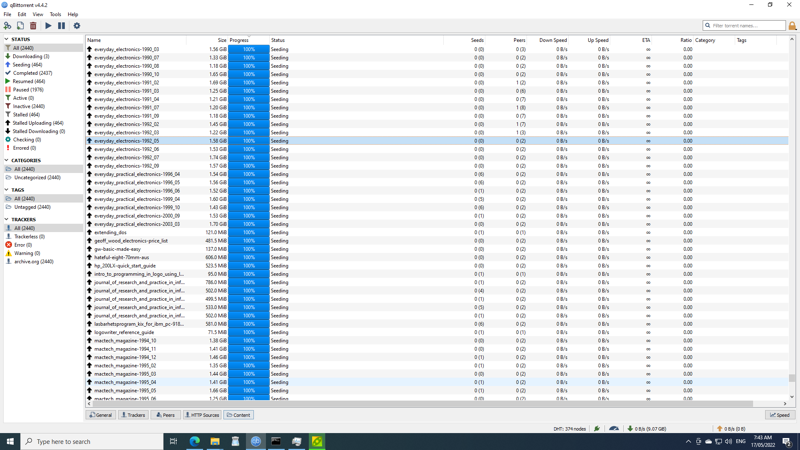The image size is (800, 450).
Task: Click the green download speed status arrow
Action: coord(630,429)
